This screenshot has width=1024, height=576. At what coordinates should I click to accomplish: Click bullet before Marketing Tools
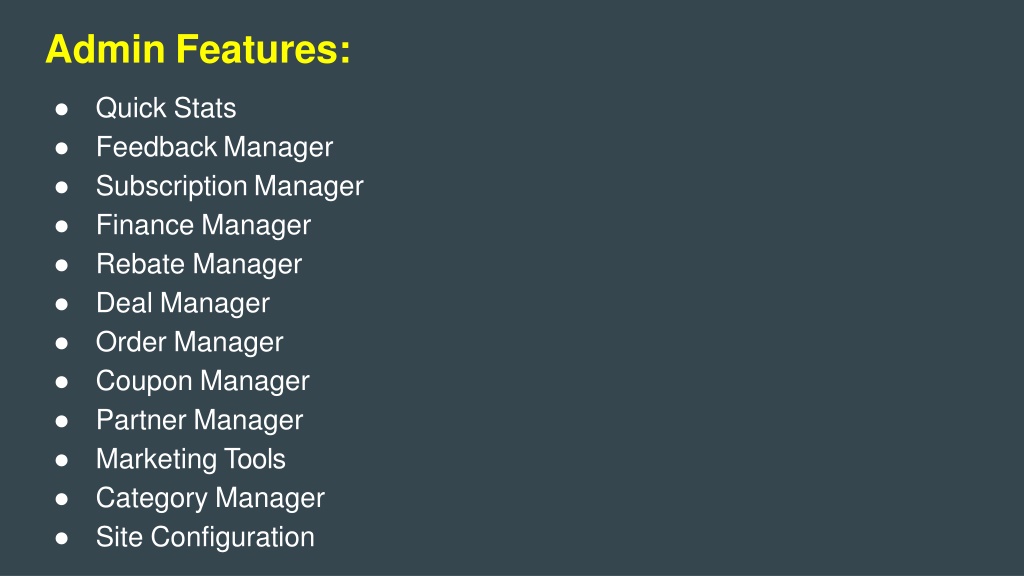coord(61,460)
